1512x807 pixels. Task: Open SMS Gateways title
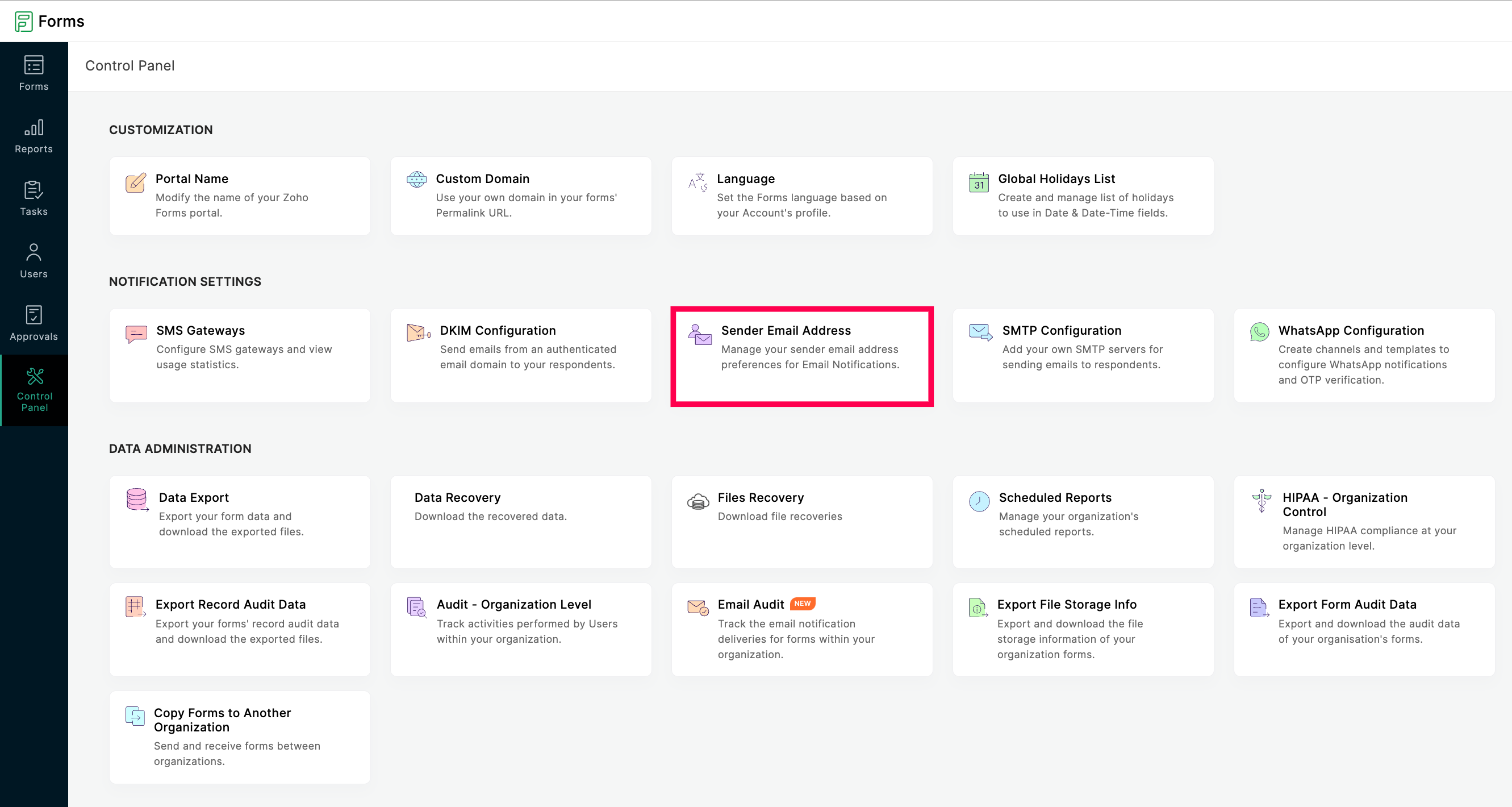pyautogui.click(x=200, y=330)
